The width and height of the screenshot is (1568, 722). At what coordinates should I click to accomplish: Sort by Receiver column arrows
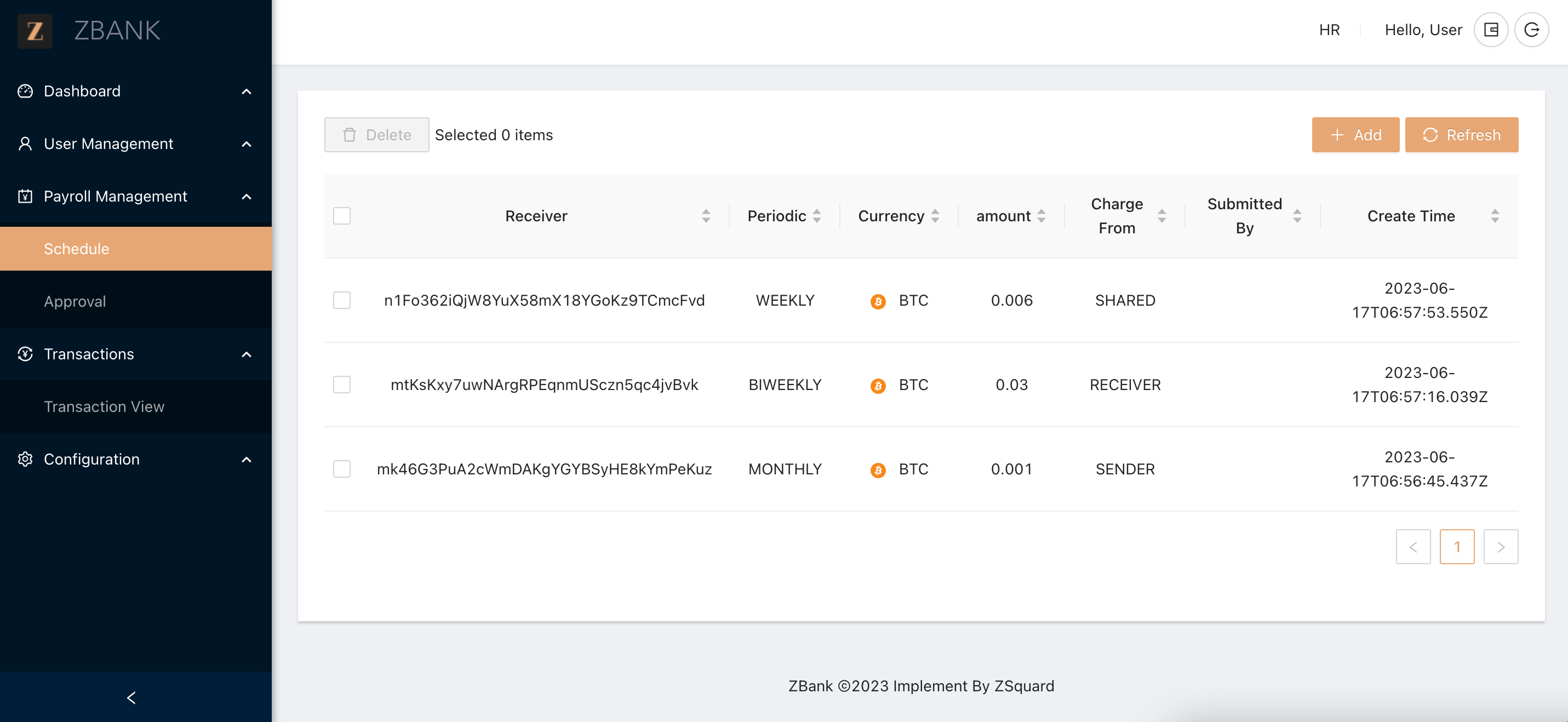click(x=706, y=216)
